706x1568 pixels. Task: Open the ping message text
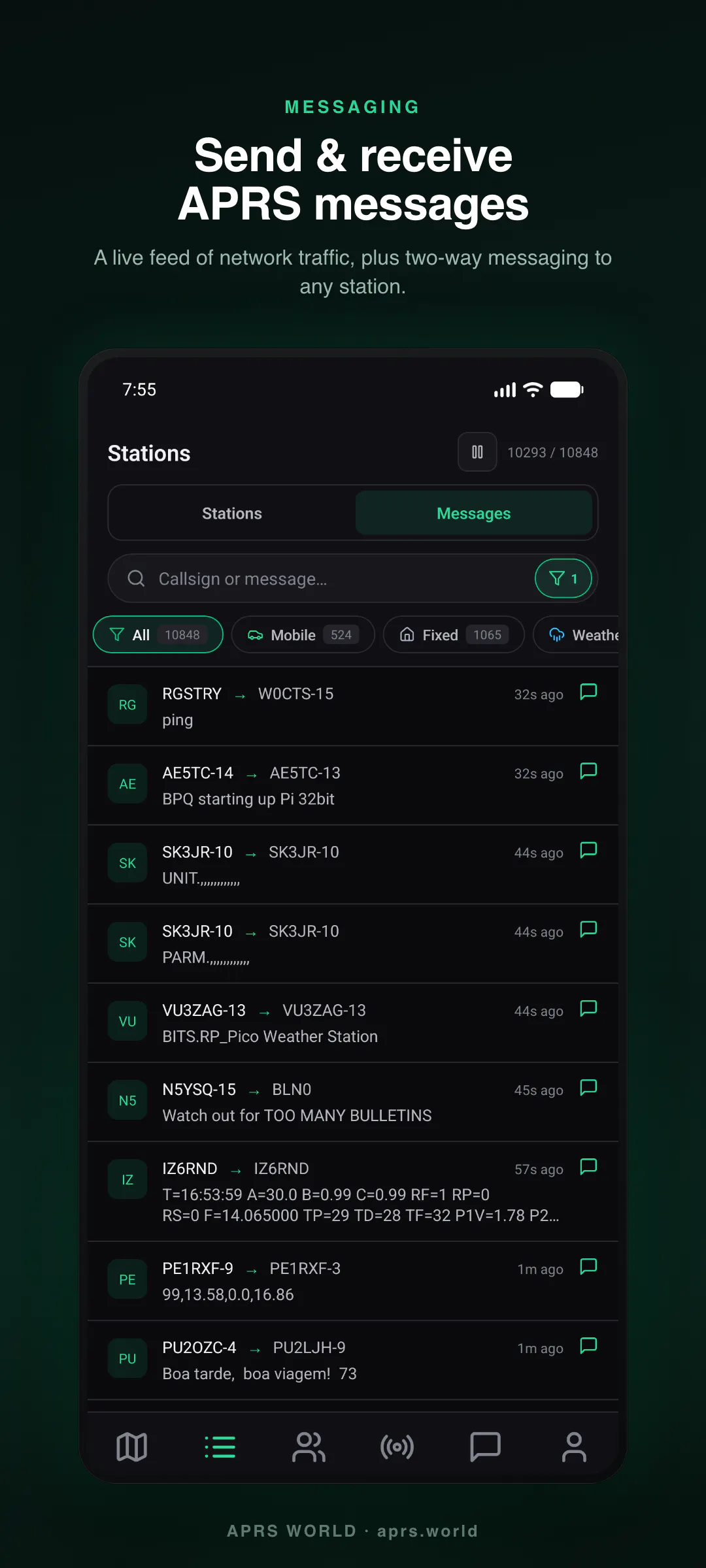[x=177, y=720]
